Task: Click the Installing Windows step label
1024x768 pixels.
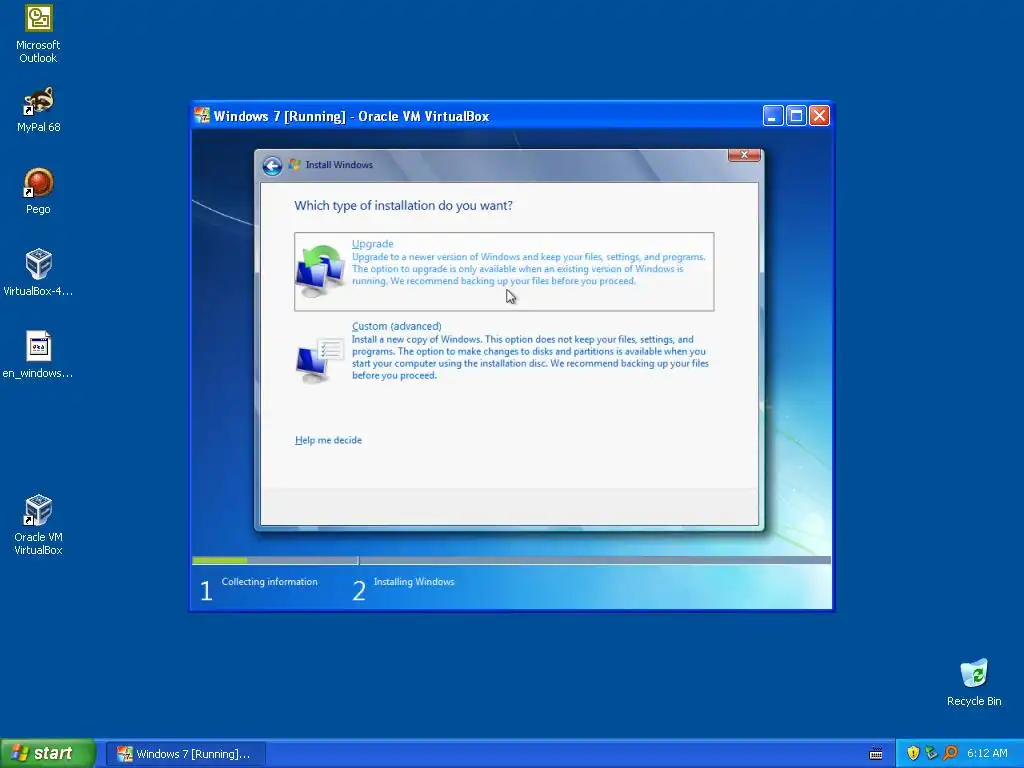Action: (414, 581)
